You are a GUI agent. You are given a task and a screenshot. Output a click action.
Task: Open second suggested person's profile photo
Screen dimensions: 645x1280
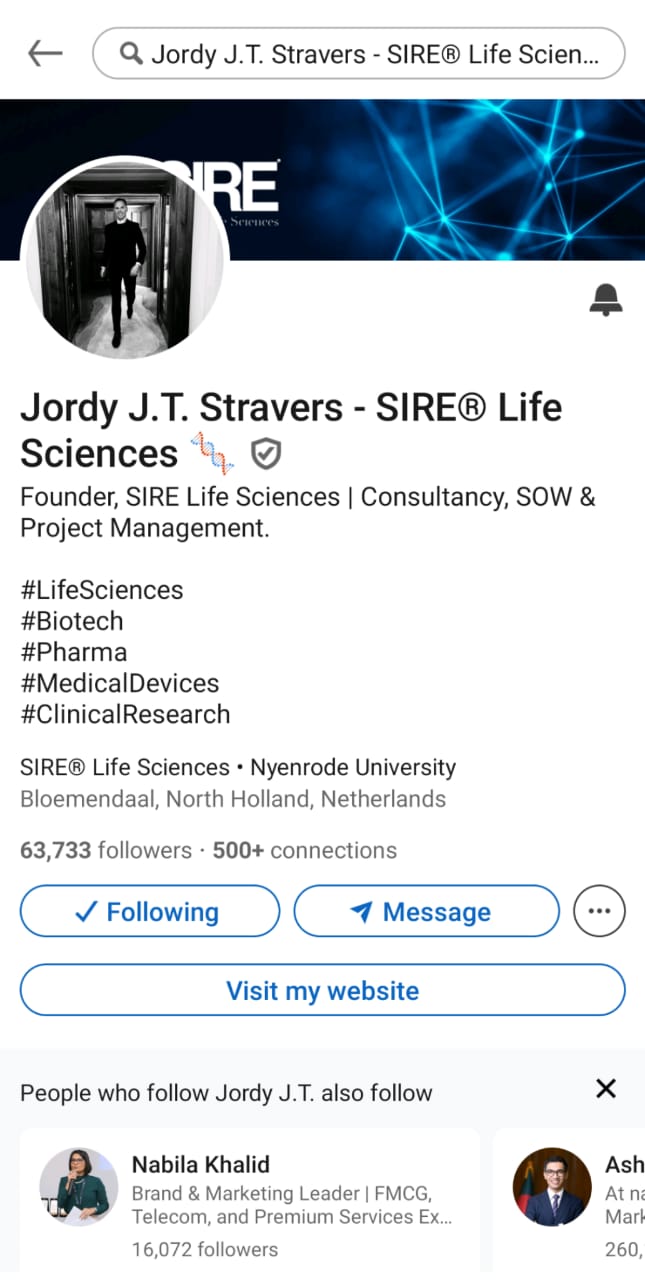[x=552, y=1187]
